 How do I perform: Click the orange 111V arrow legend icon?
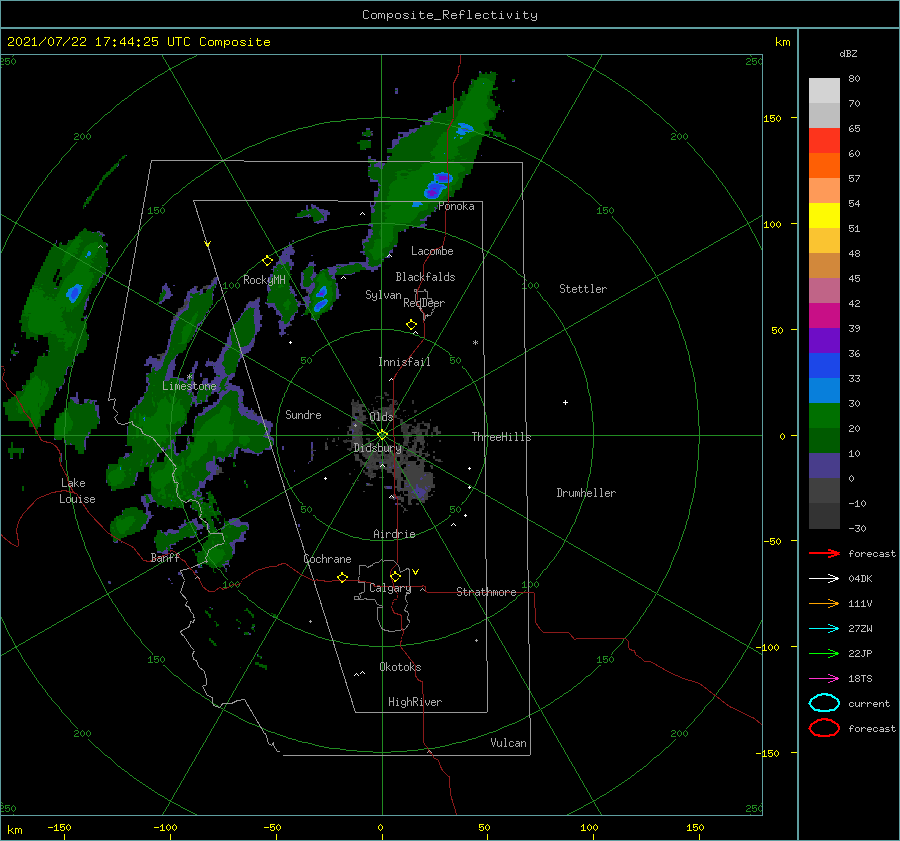click(824, 603)
